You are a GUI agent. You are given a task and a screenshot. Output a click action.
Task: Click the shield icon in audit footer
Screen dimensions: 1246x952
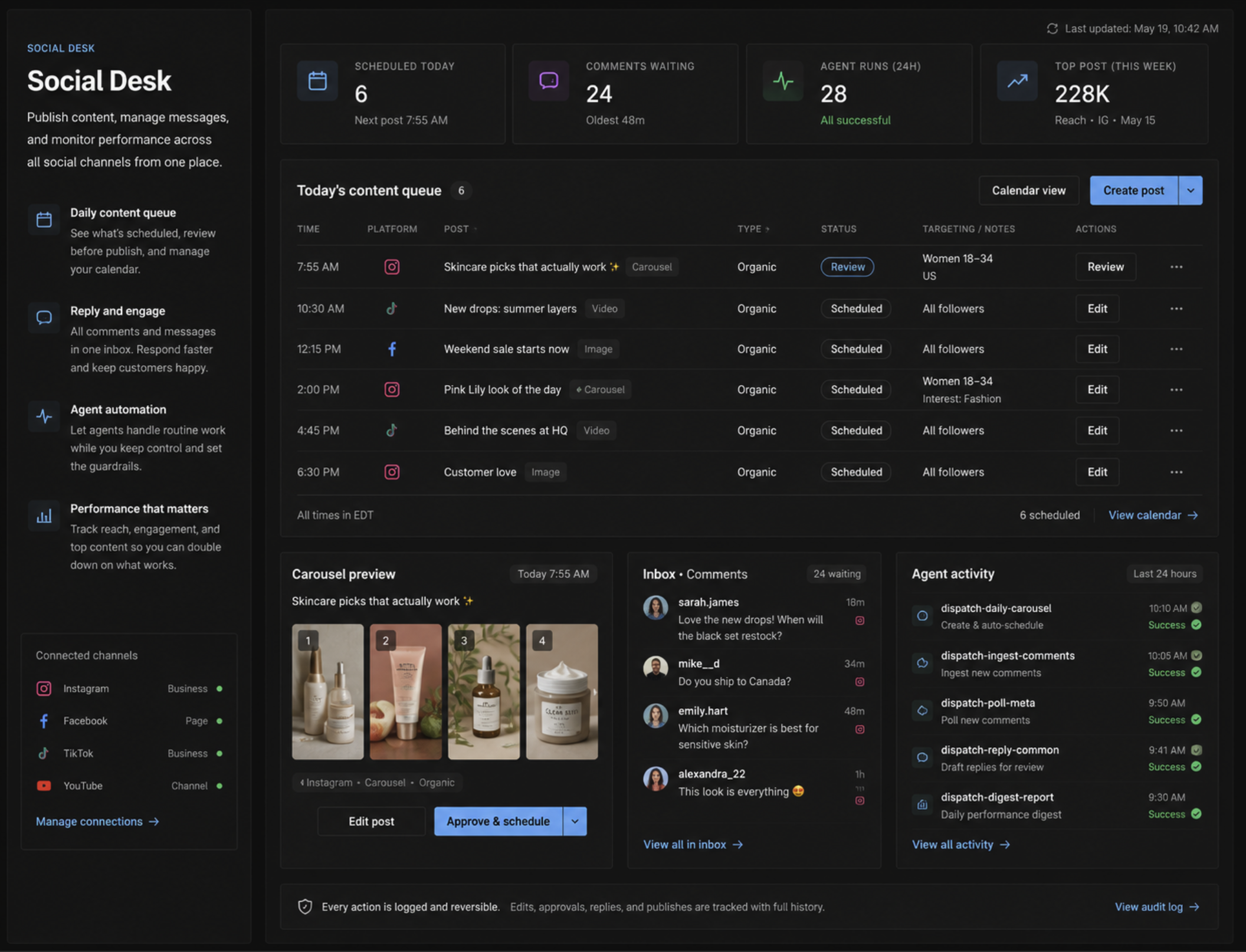305,907
